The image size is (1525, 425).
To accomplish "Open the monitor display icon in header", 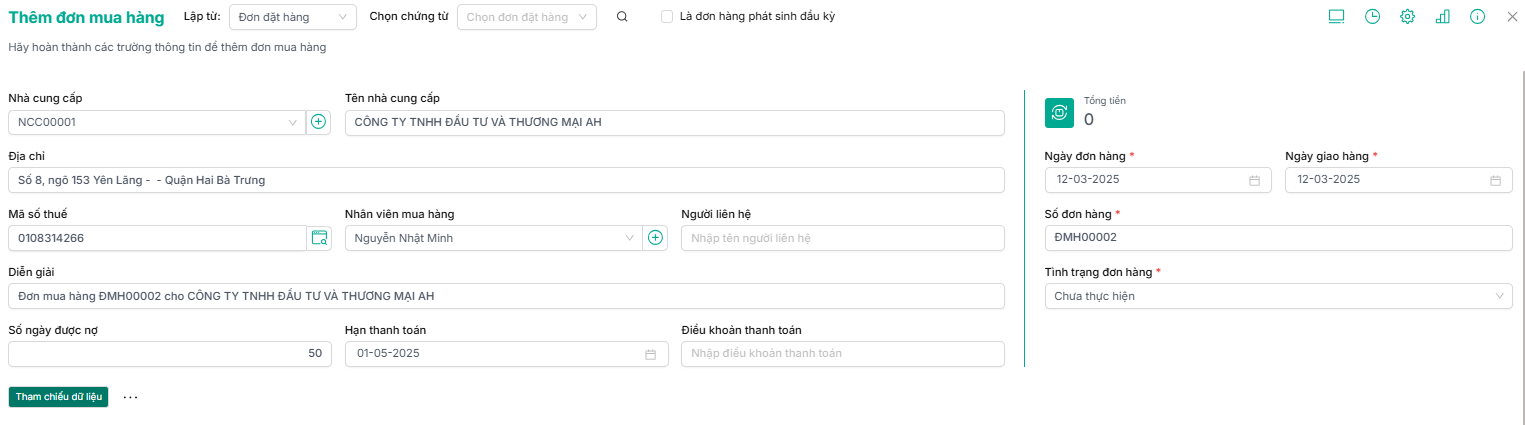I will 1336,17.
